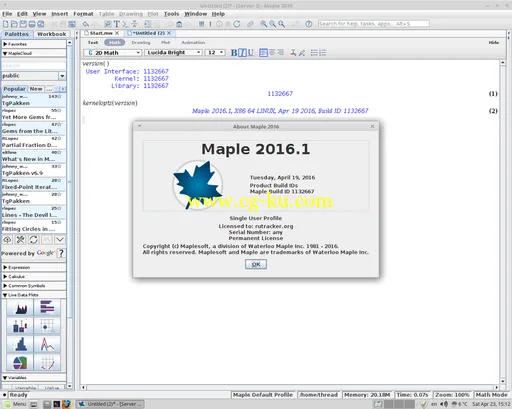Viewport: 512px width, 409px height.
Task: Switch to the Start.mw document tab
Action: click(x=101, y=33)
